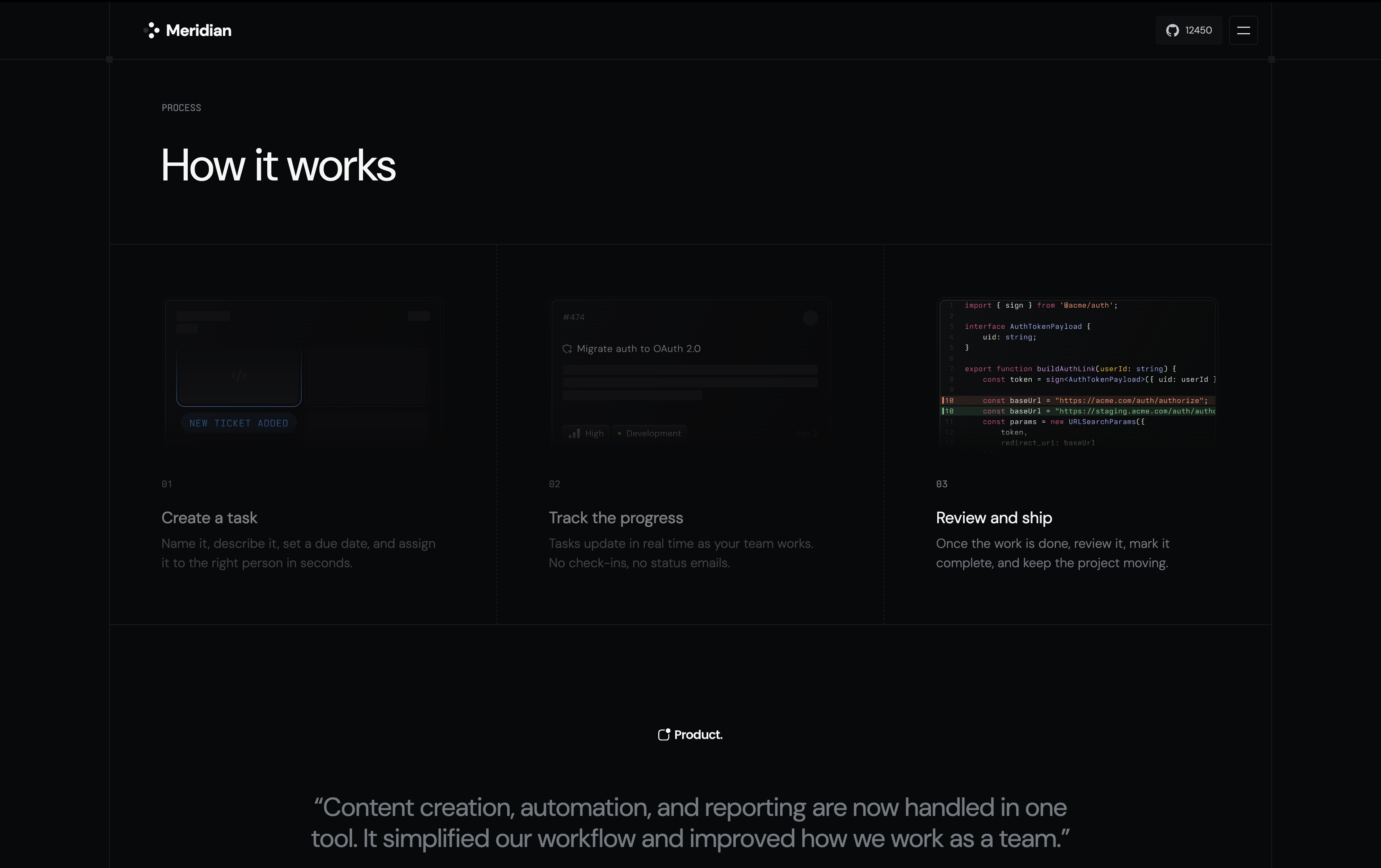This screenshot has height=868, width=1381.
Task: Click the testimonial quote text
Action: pyautogui.click(x=690, y=823)
